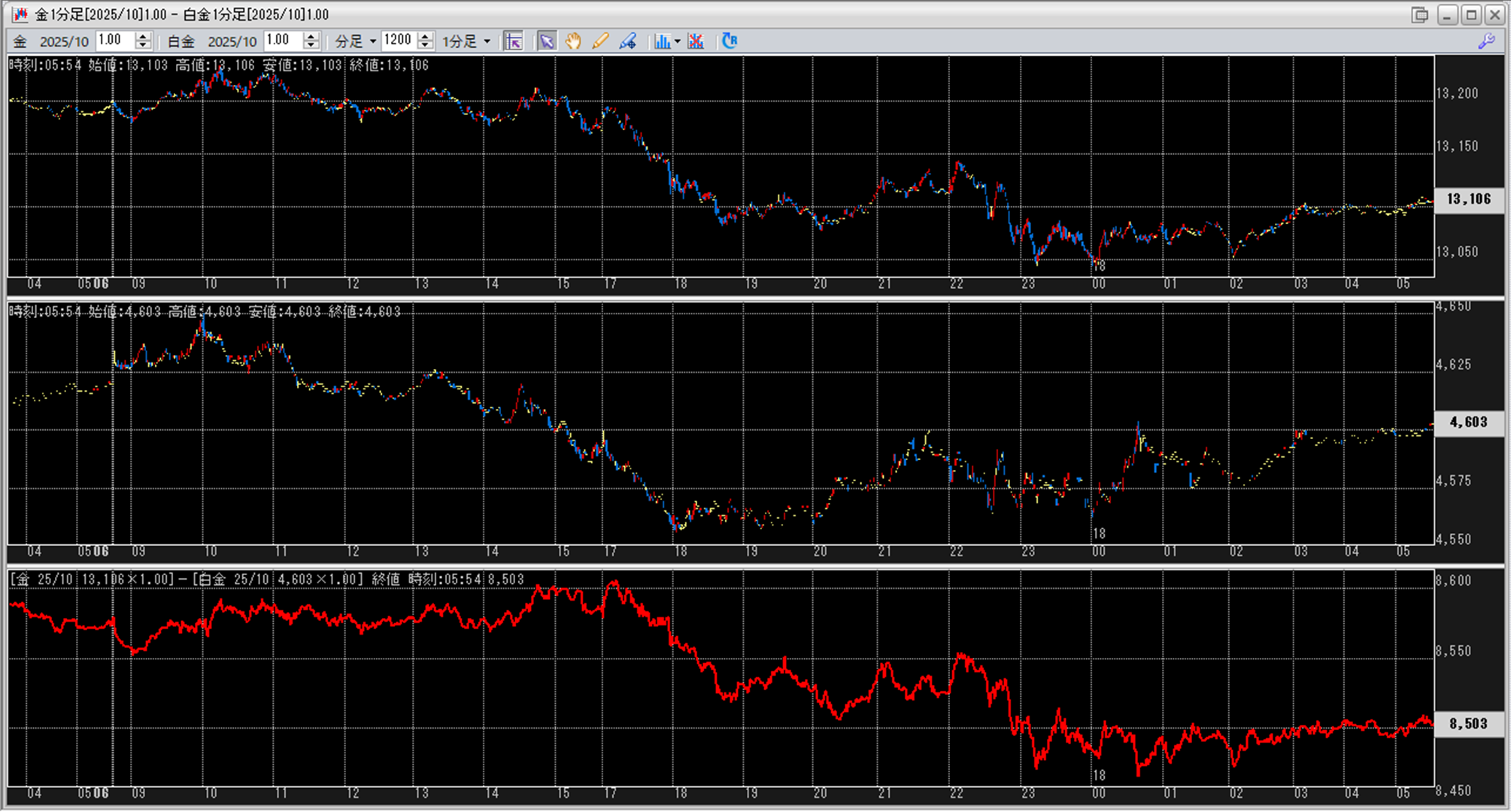Click the blue refresh reload icon
Viewport: 1511px width, 812px height.
pyautogui.click(x=730, y=41)
